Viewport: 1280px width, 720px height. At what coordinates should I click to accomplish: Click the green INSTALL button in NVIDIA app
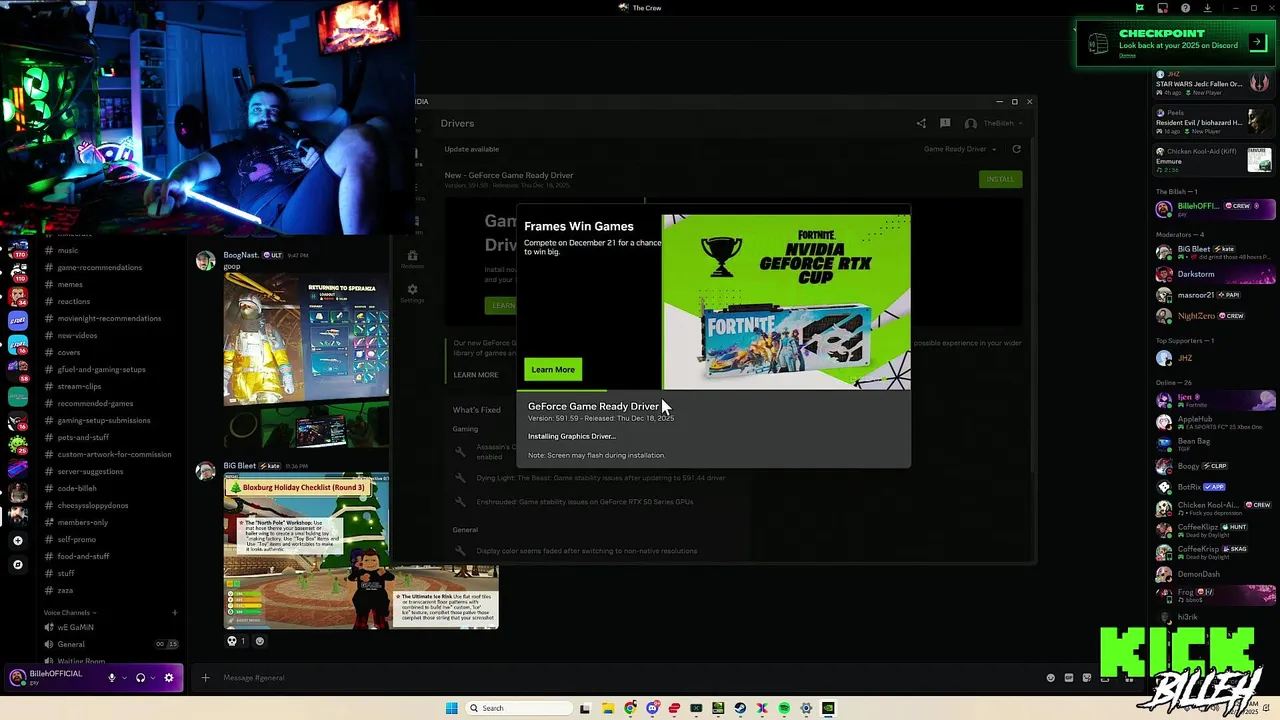(x=1000, y=179)
